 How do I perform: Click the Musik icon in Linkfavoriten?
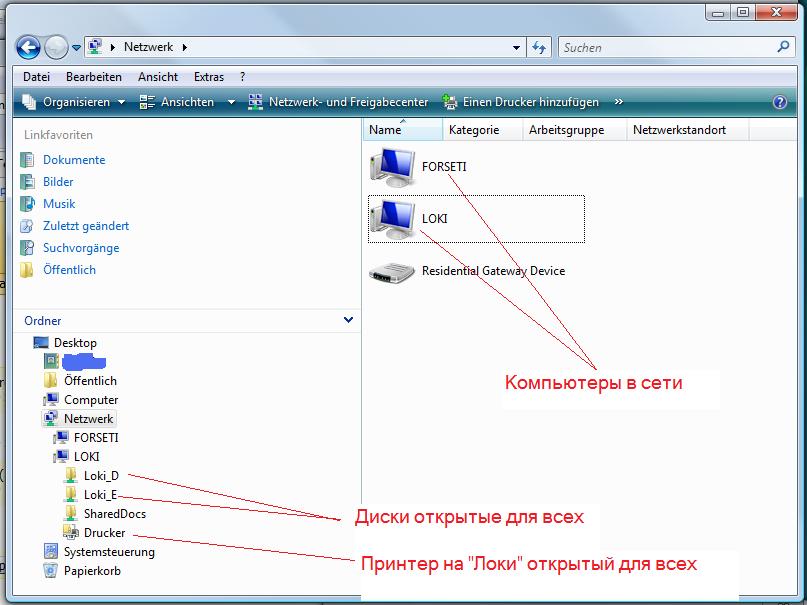tap(27, 204)
